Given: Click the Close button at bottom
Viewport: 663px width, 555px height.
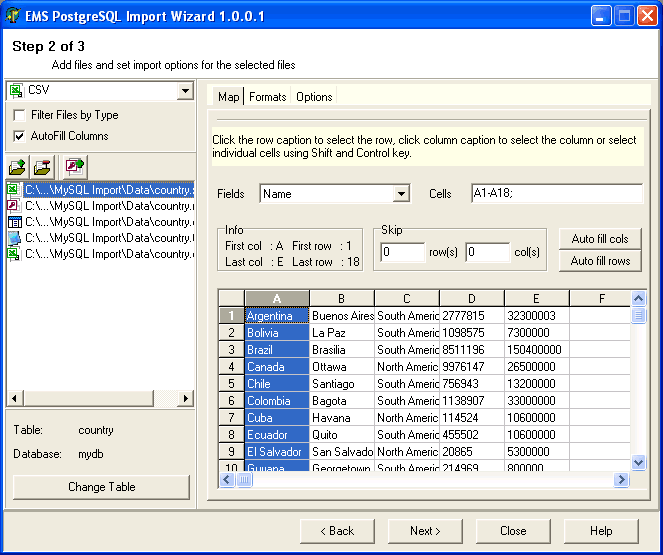Looking at the screenshot, I should pyautogui.click(x=513, y=531).
